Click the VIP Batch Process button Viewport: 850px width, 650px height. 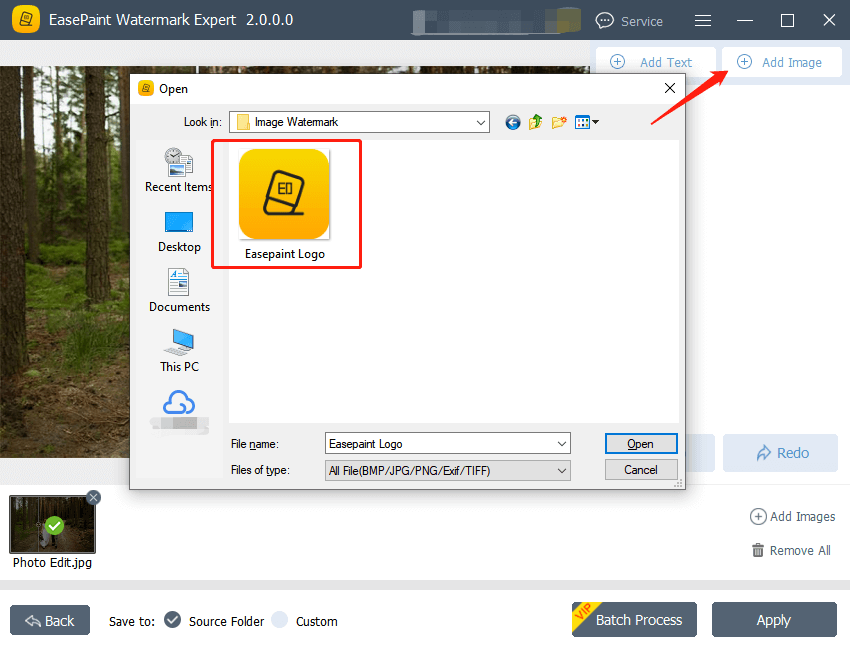(634, 620)
